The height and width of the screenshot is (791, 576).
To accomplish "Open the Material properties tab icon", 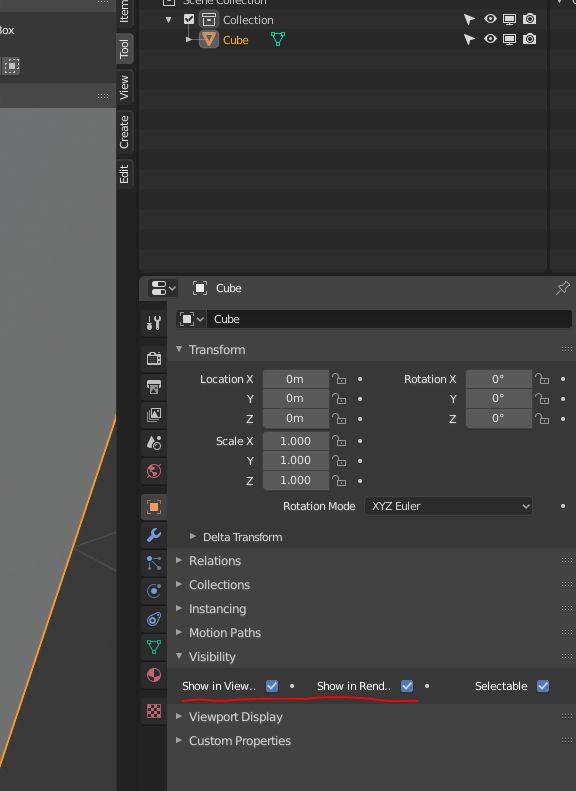I will coord(154,675).
